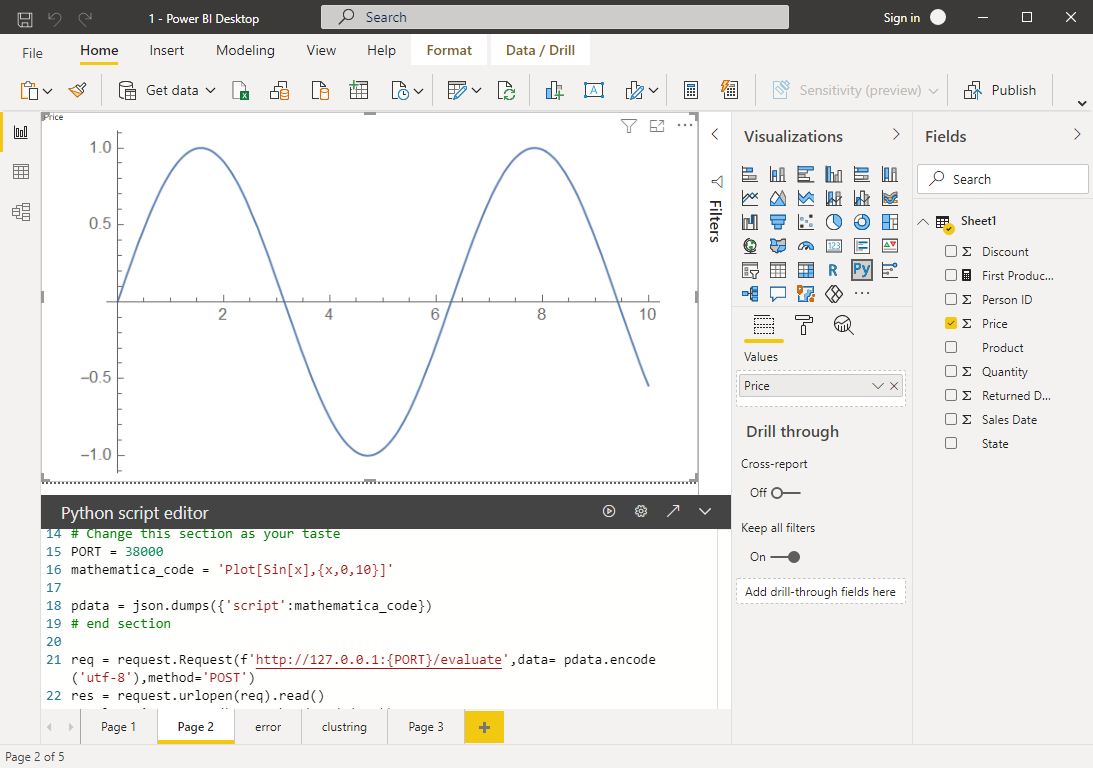Run the Python script
The height and width of the screenshot is (768, 1093).
[609, 511]
